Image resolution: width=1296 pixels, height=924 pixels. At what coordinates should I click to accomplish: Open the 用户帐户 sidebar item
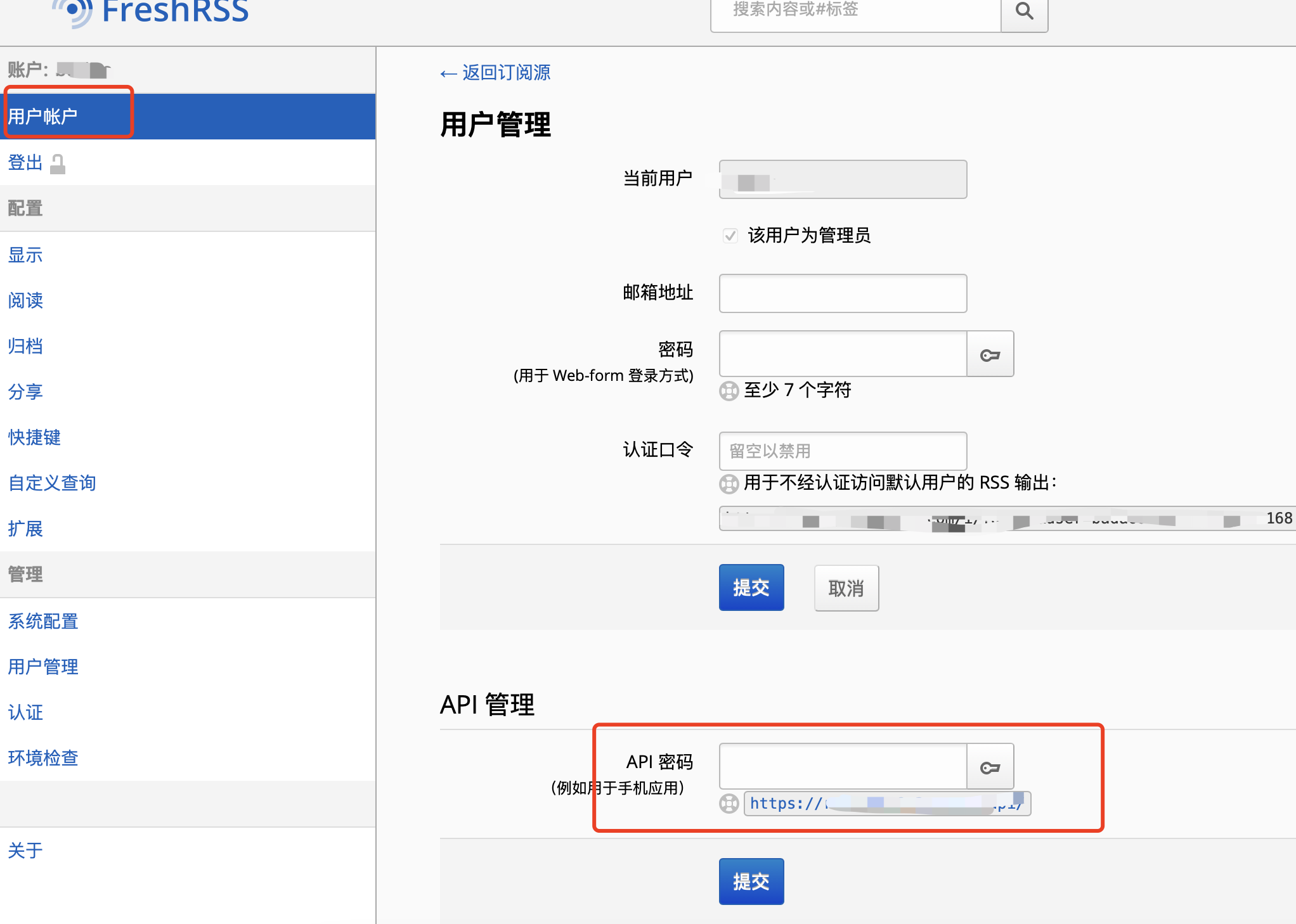43,117
